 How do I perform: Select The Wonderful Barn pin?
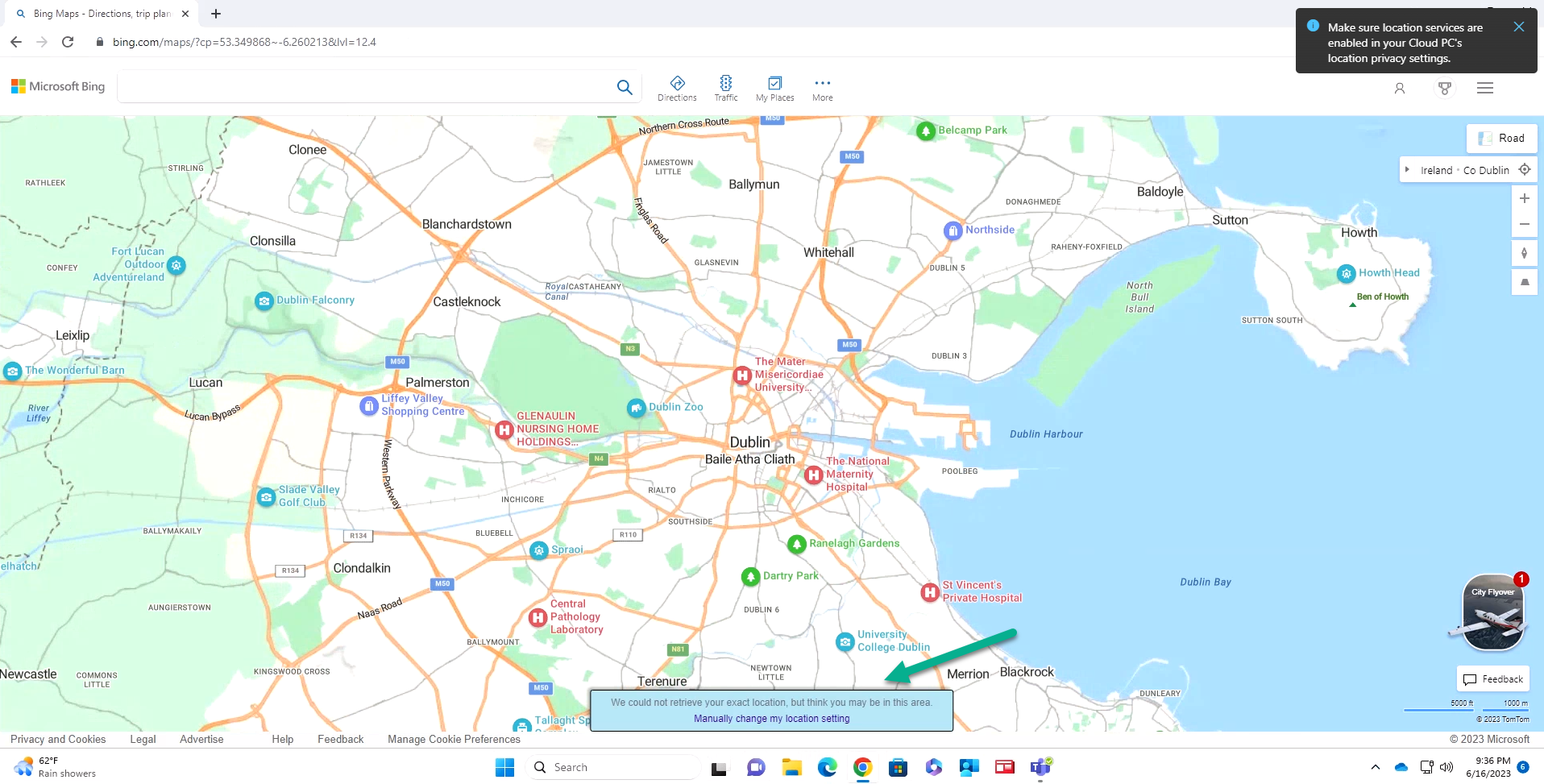[12, 371]
